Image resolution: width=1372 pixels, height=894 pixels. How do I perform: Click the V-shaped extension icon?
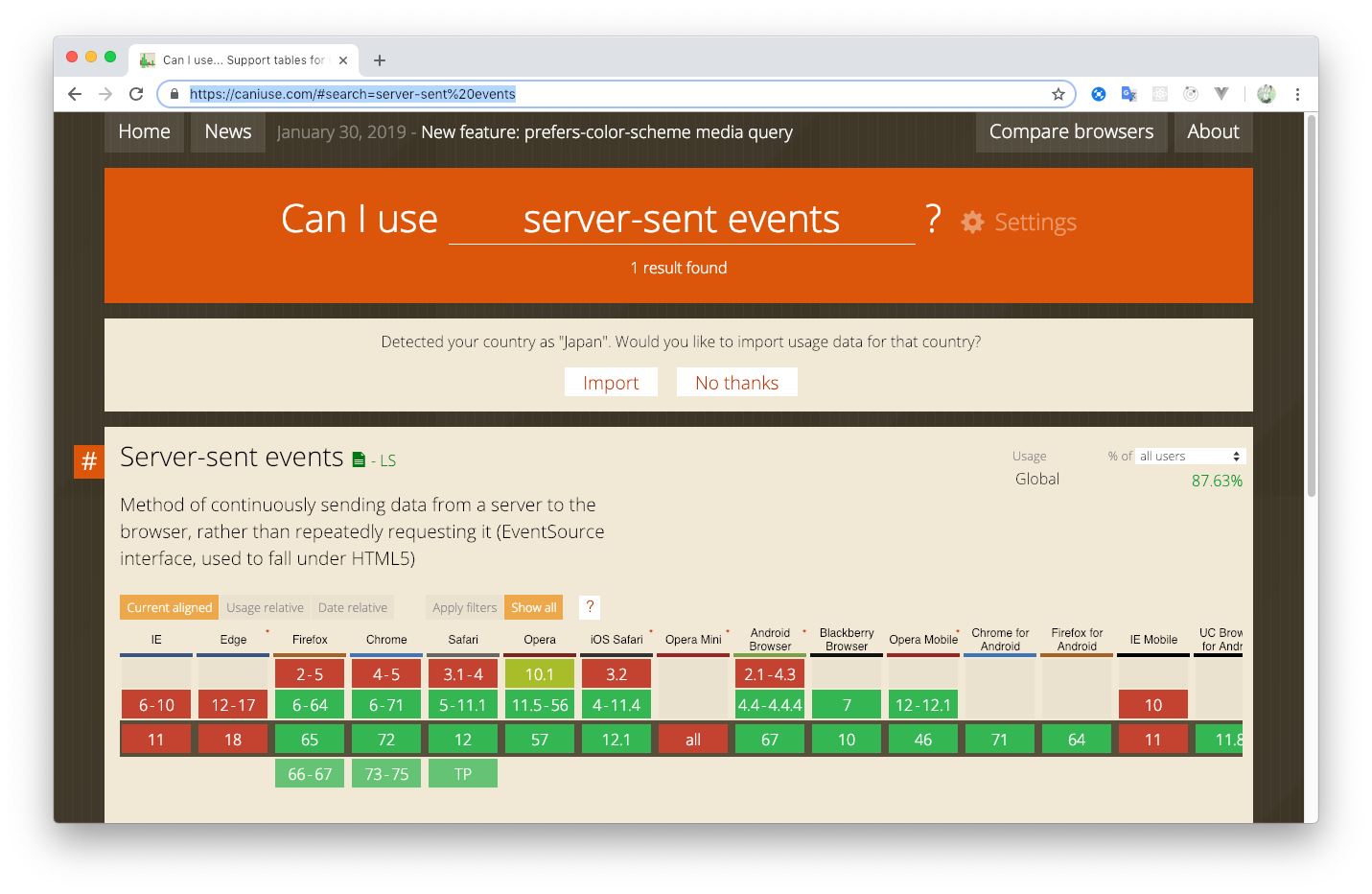(1221, 94)
